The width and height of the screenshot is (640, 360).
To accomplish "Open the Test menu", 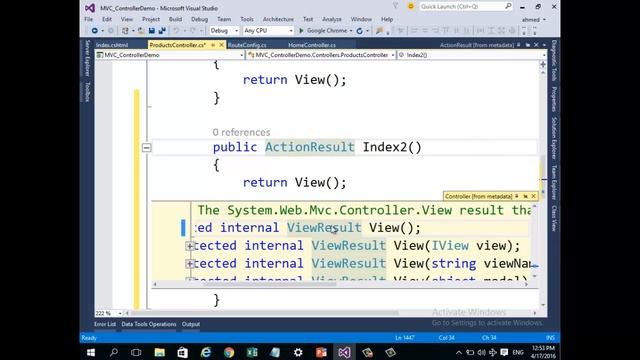I will coord(308,19).
